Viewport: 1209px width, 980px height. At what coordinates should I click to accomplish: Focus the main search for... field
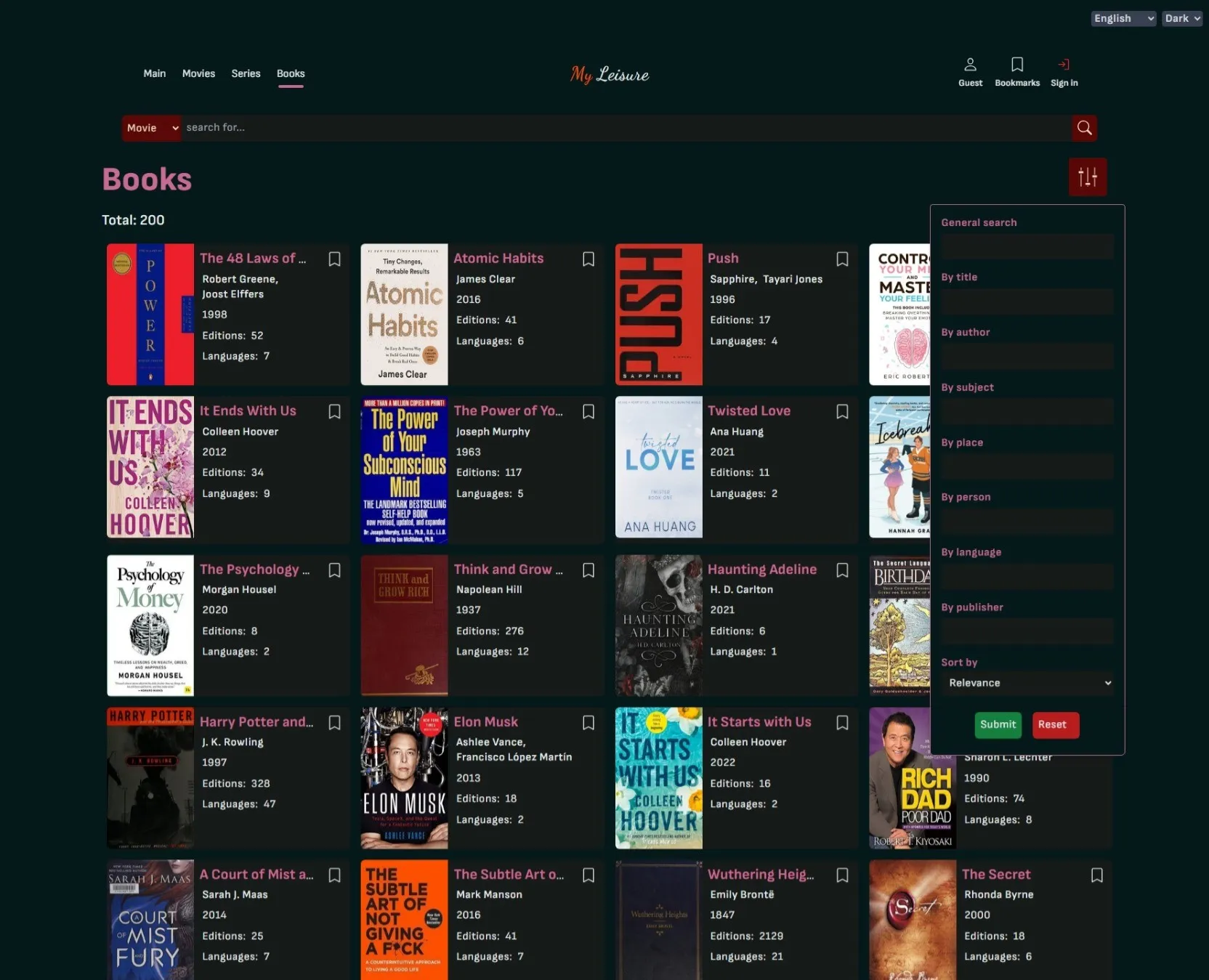click(626, 128)
